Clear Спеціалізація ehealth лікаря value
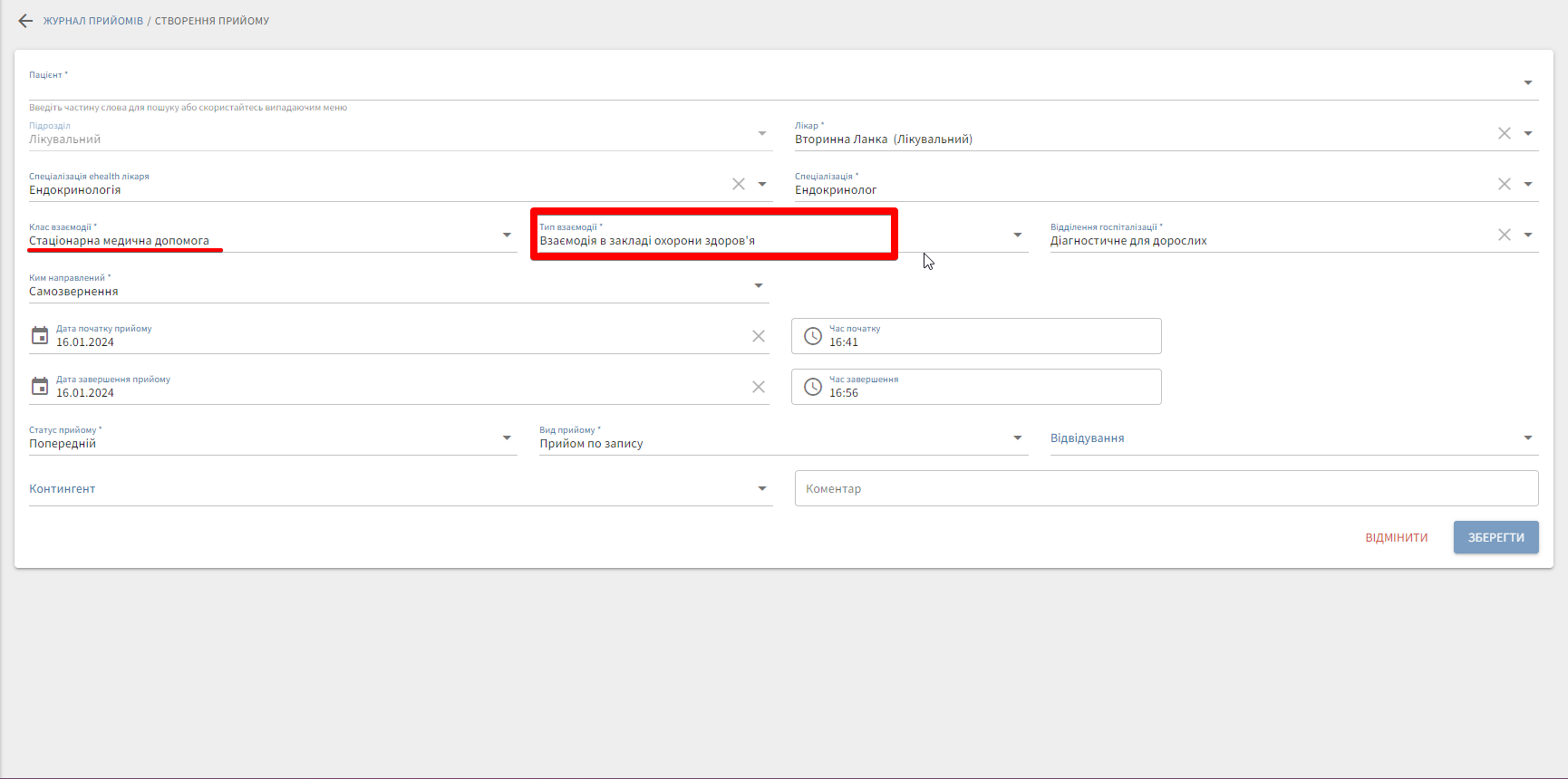 738,184
